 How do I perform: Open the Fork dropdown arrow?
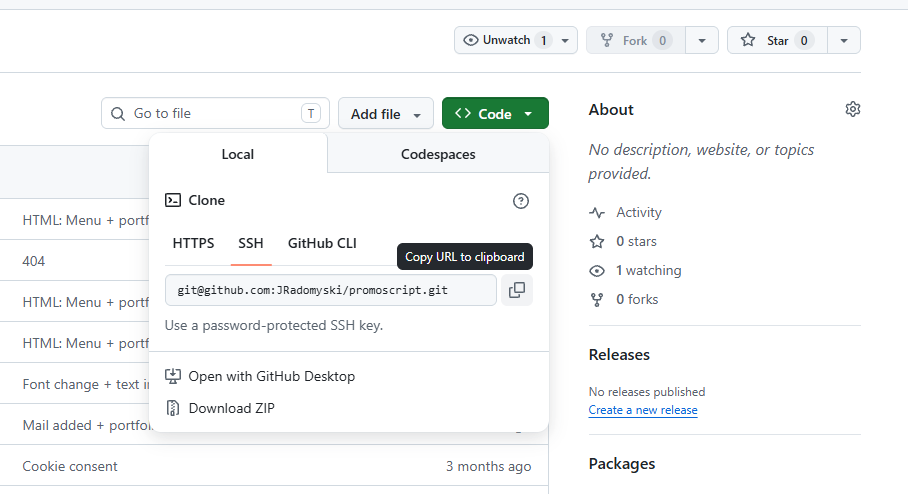702,41
